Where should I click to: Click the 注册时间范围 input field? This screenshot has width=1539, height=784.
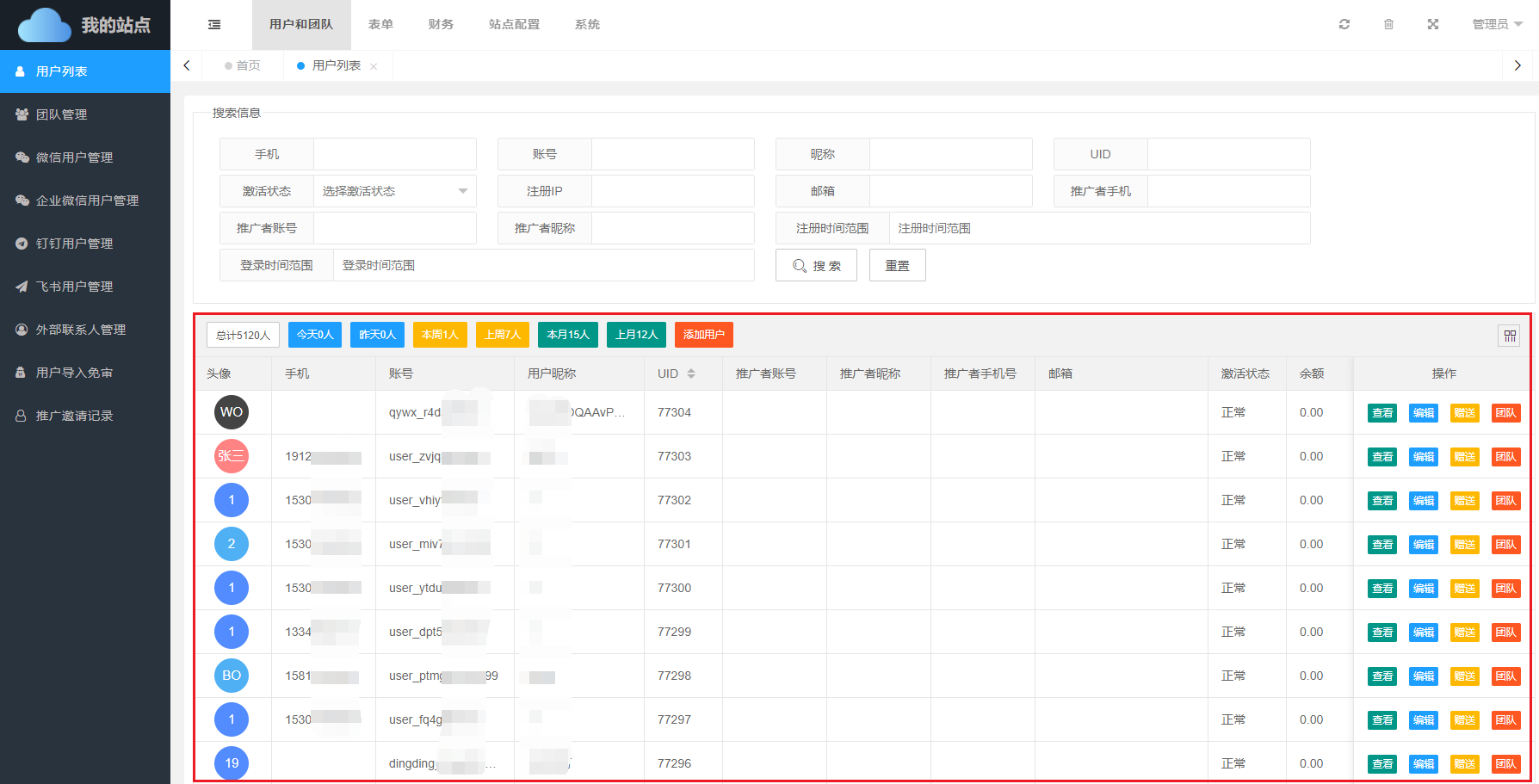tap(1098, 228)
